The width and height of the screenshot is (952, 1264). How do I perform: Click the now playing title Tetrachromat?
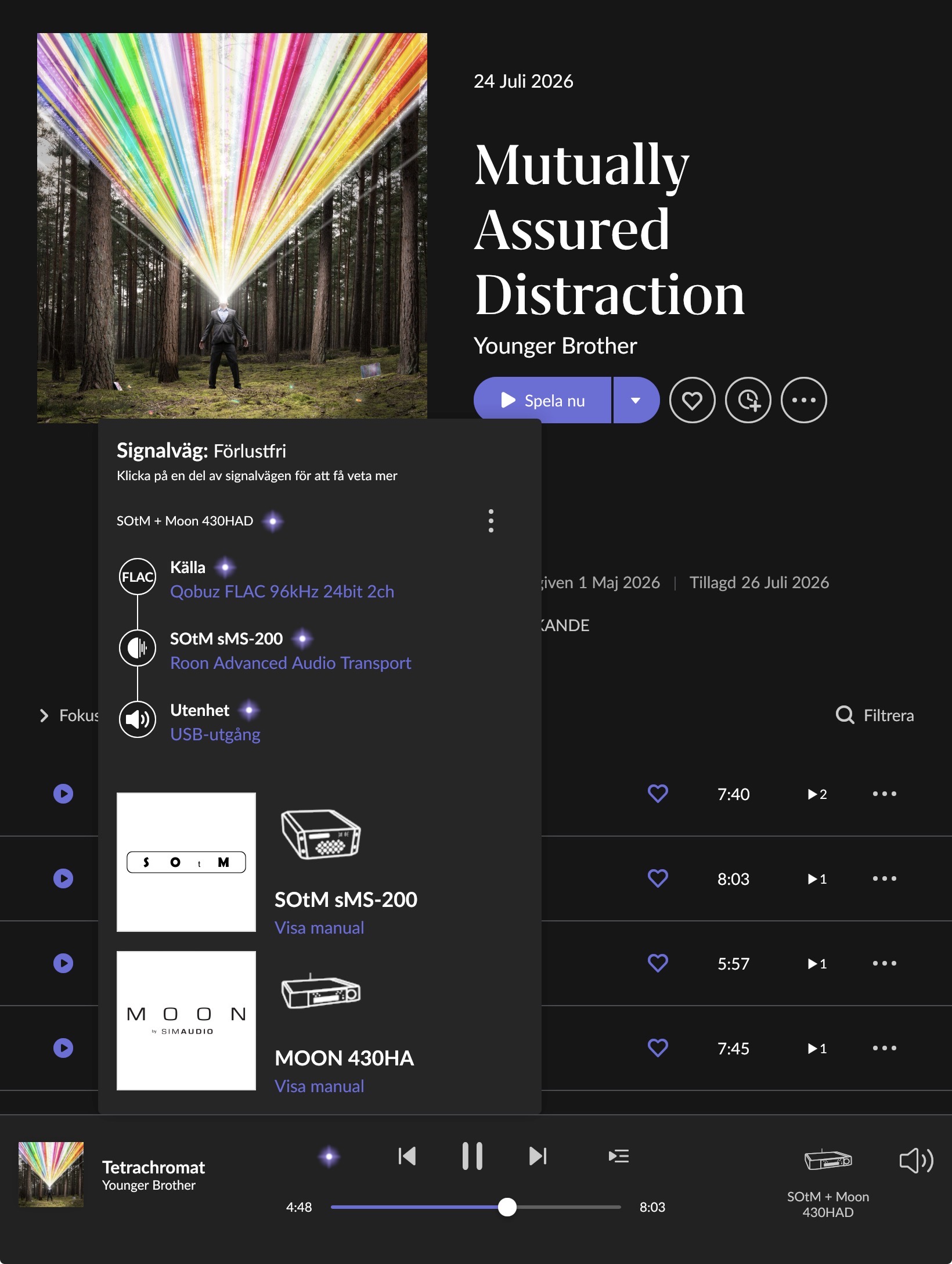point(154,1167)
